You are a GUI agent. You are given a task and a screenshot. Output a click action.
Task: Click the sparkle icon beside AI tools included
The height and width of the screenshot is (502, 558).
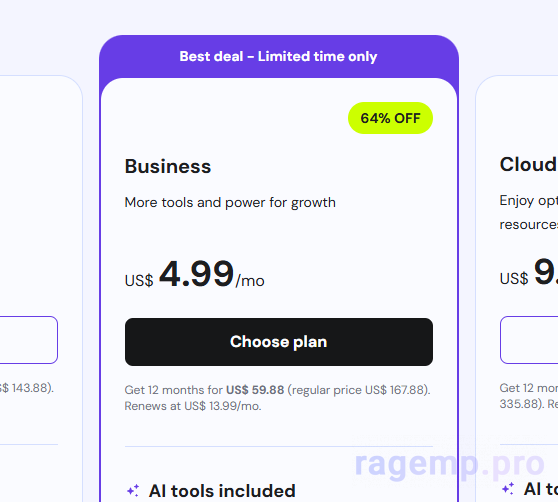(133, 491)
